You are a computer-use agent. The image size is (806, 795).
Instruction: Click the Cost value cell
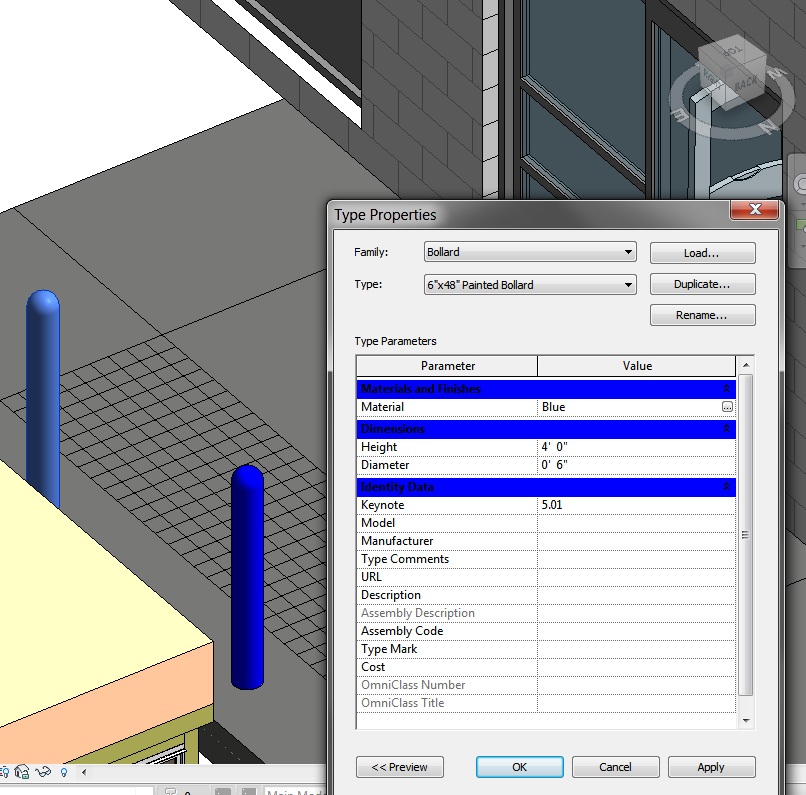636,667
